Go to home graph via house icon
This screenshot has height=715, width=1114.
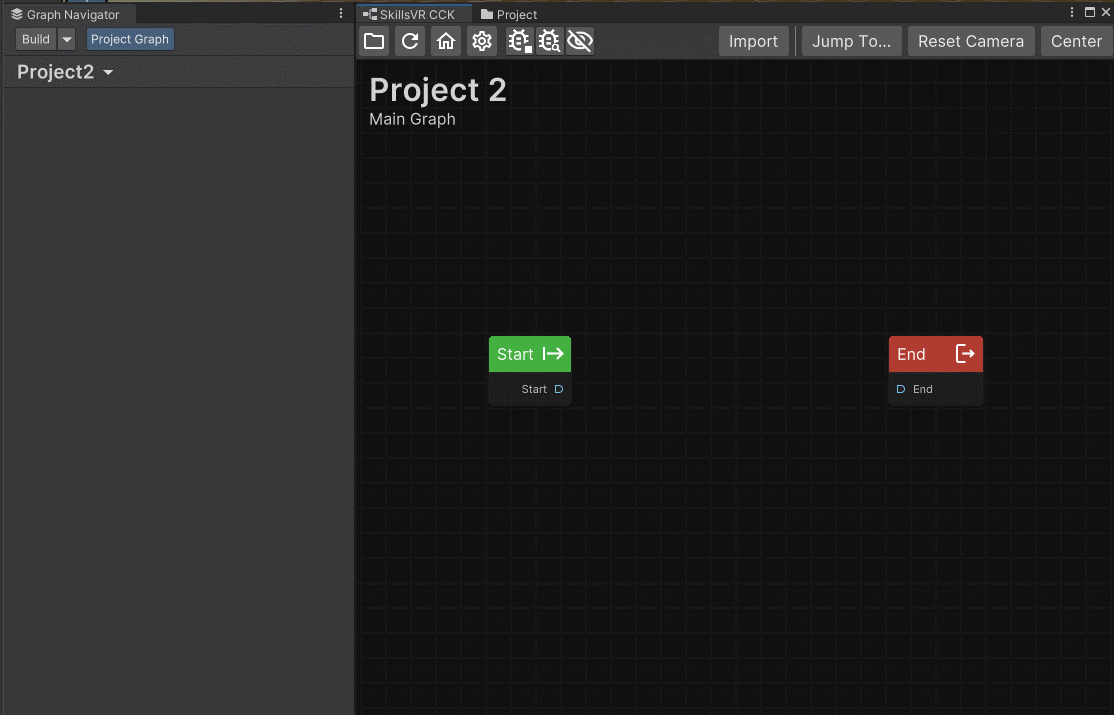click(x=445, y=41)
